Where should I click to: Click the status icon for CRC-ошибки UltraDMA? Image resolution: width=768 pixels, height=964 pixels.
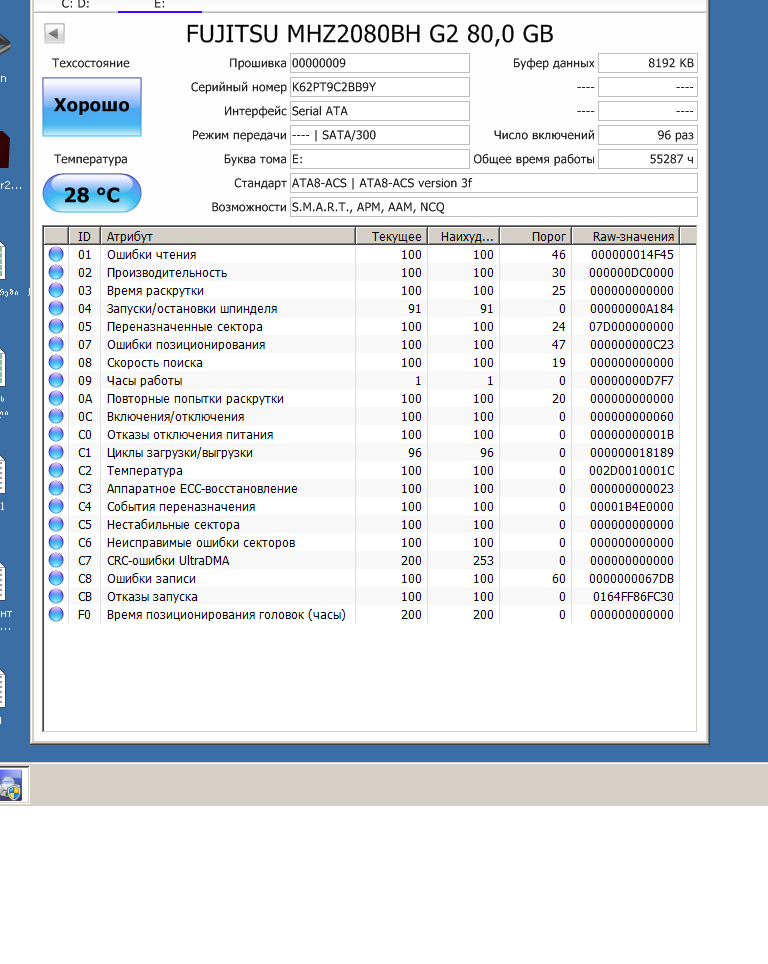[56, 561]
